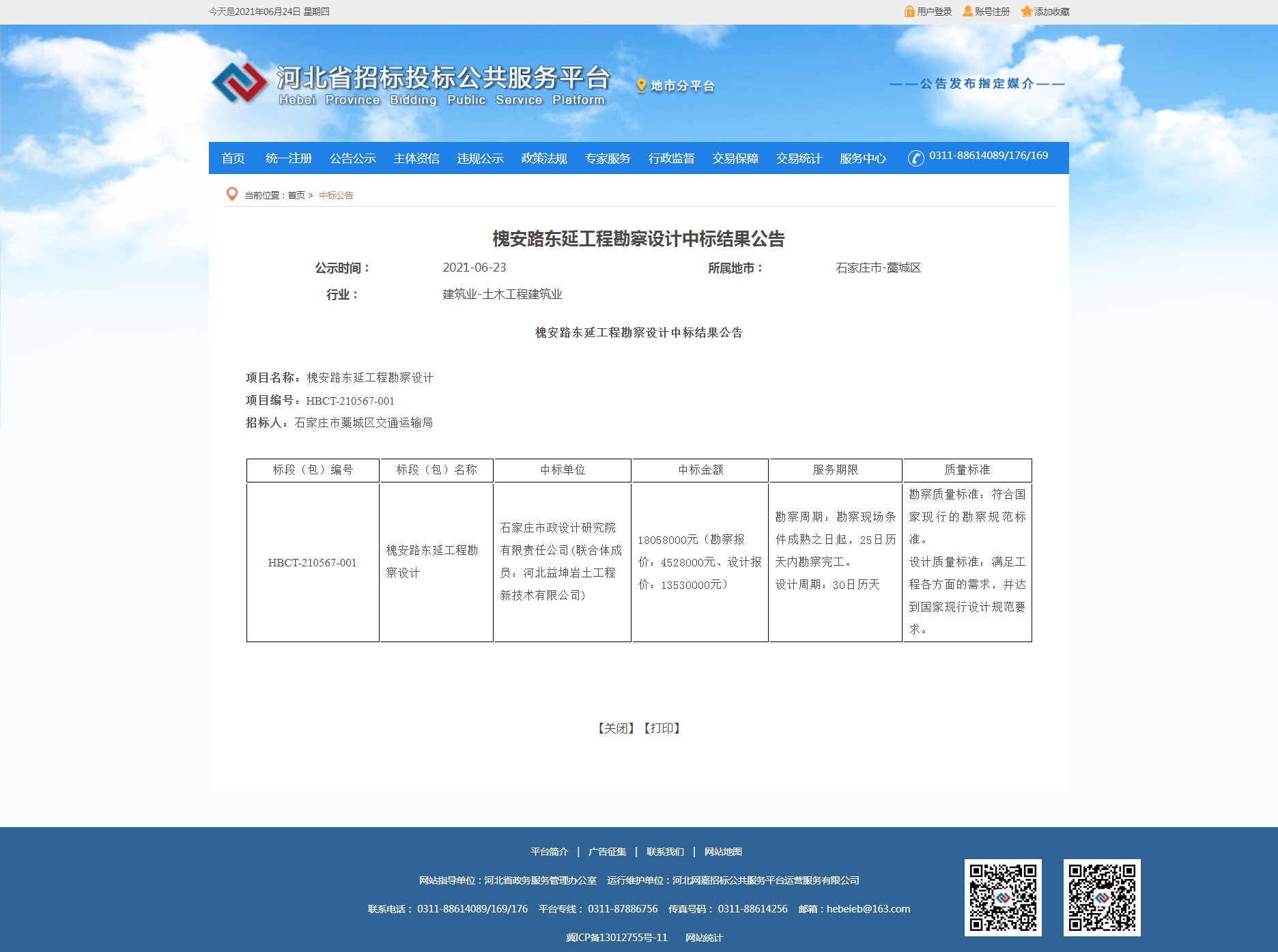The height and width of the screenshot is (952, 1278).
Task: Select 政策法规 in the navigation bar
Action: point(543,158)
